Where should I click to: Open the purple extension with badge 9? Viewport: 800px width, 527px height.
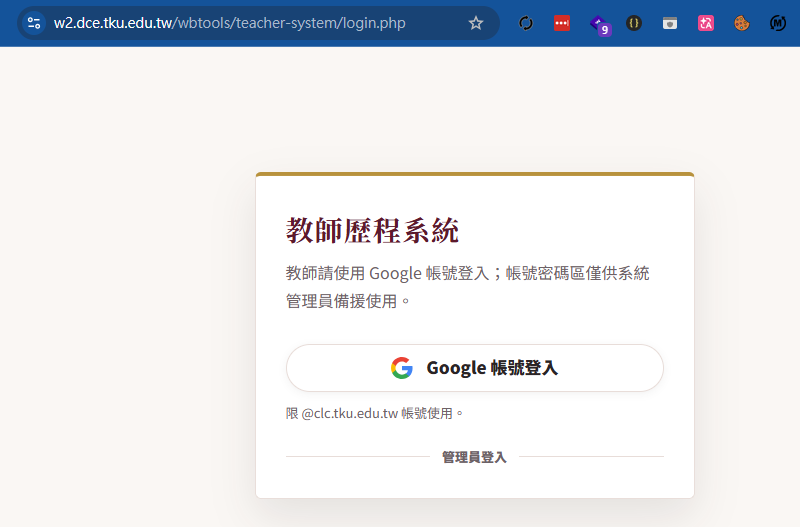click(600, 24)
